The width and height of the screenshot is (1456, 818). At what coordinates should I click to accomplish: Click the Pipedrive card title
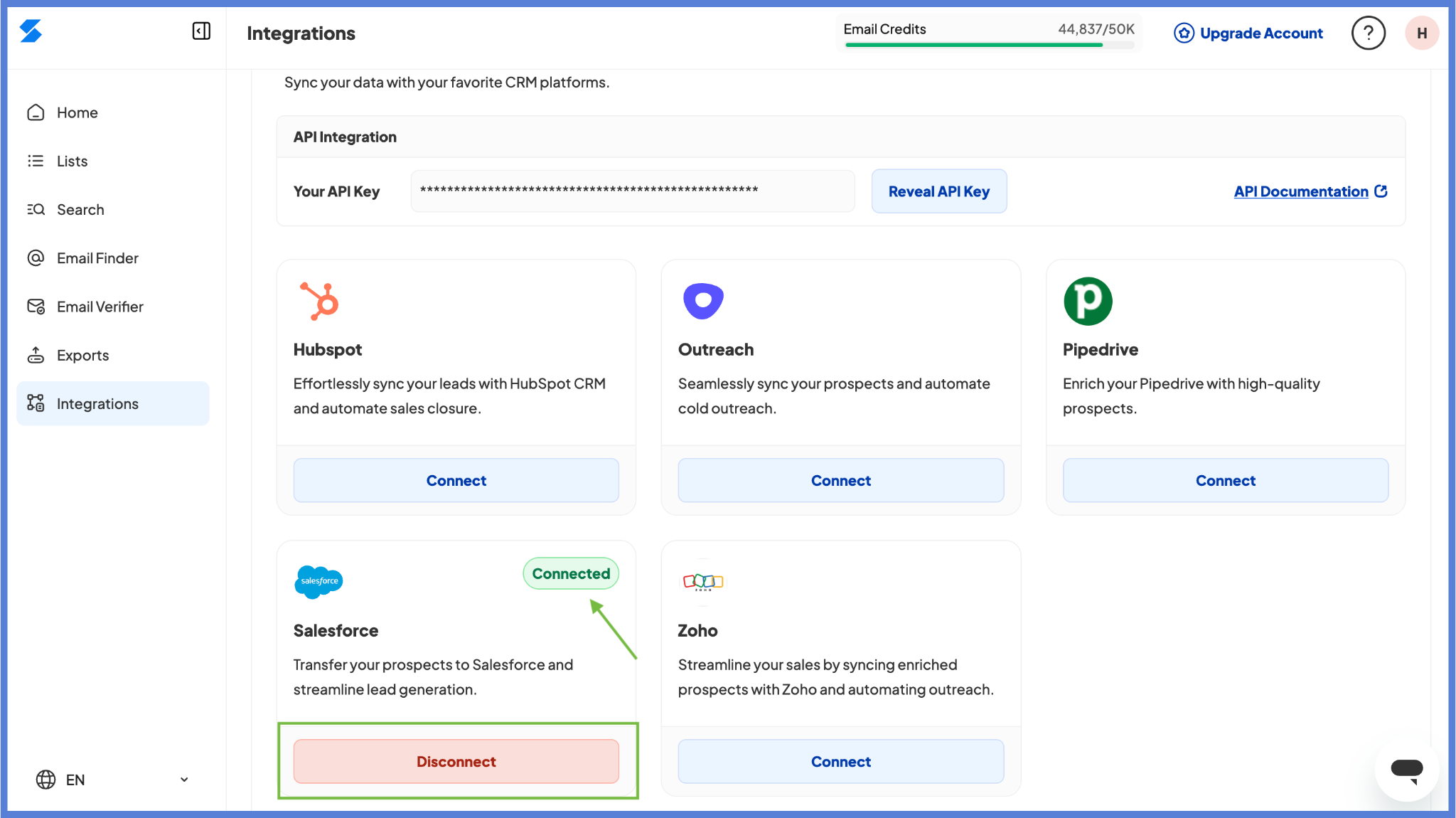click(1100, 349)
